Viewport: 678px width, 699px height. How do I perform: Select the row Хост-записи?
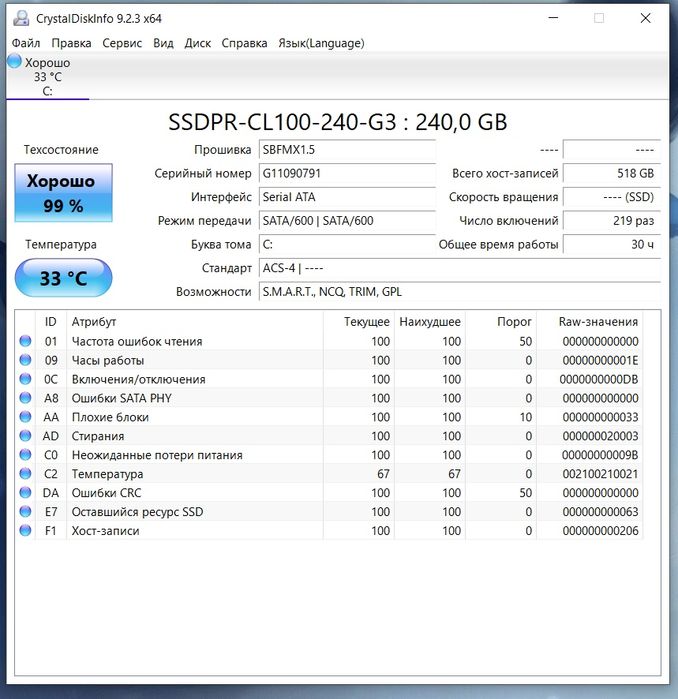(x=329, y=530)
